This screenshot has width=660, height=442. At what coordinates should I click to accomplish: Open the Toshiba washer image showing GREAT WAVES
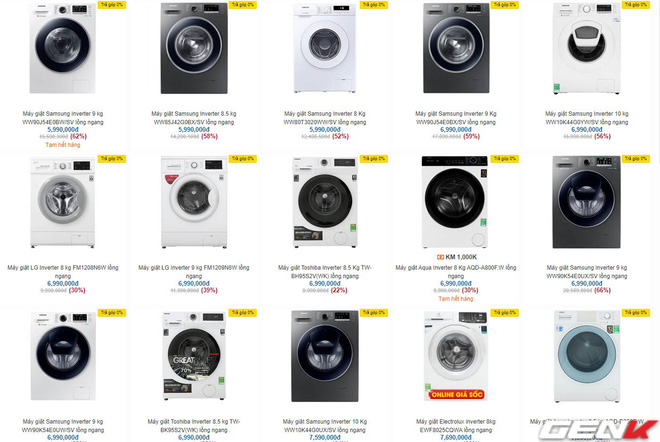click(194, 356)
